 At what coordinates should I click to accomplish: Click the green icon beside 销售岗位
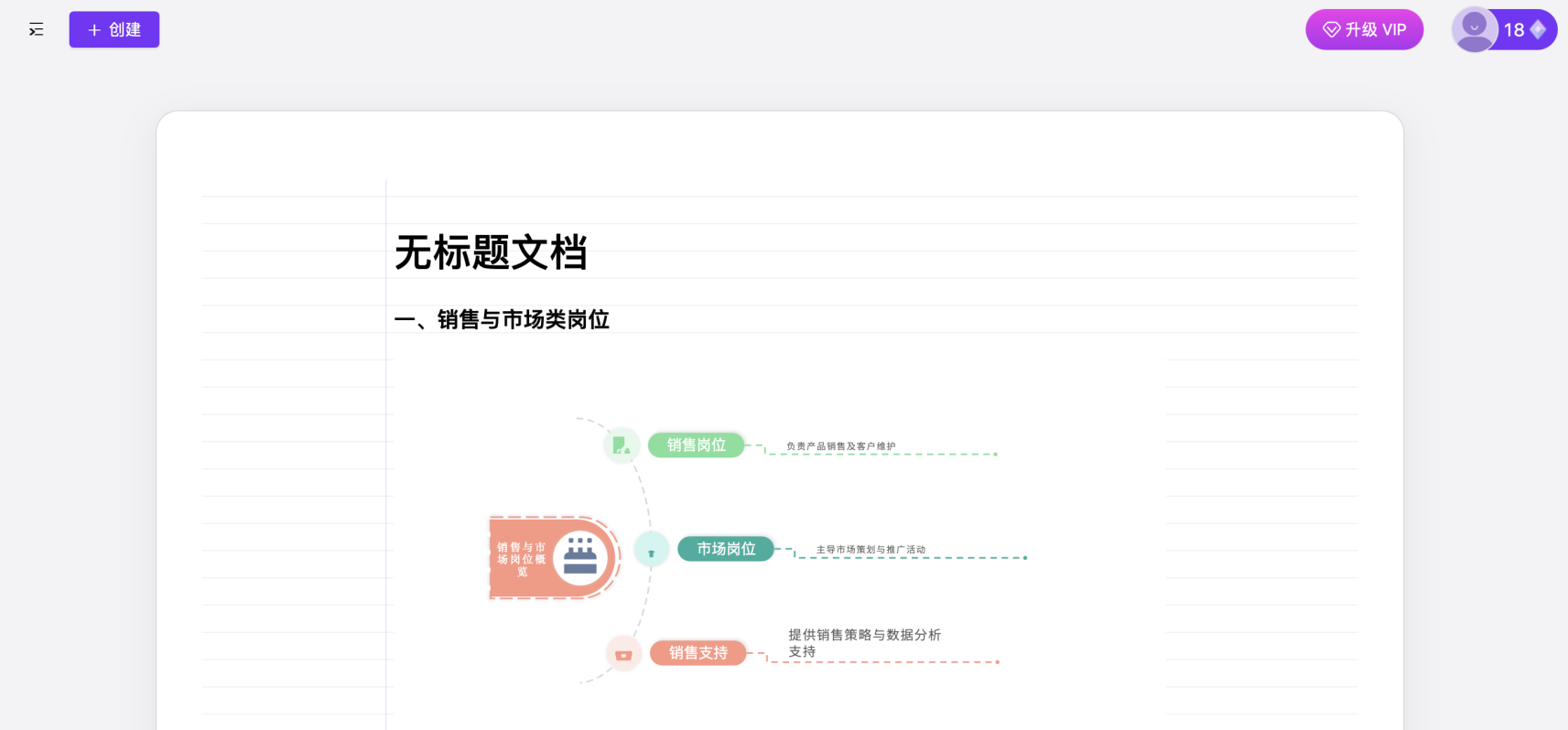coord(622,446)
